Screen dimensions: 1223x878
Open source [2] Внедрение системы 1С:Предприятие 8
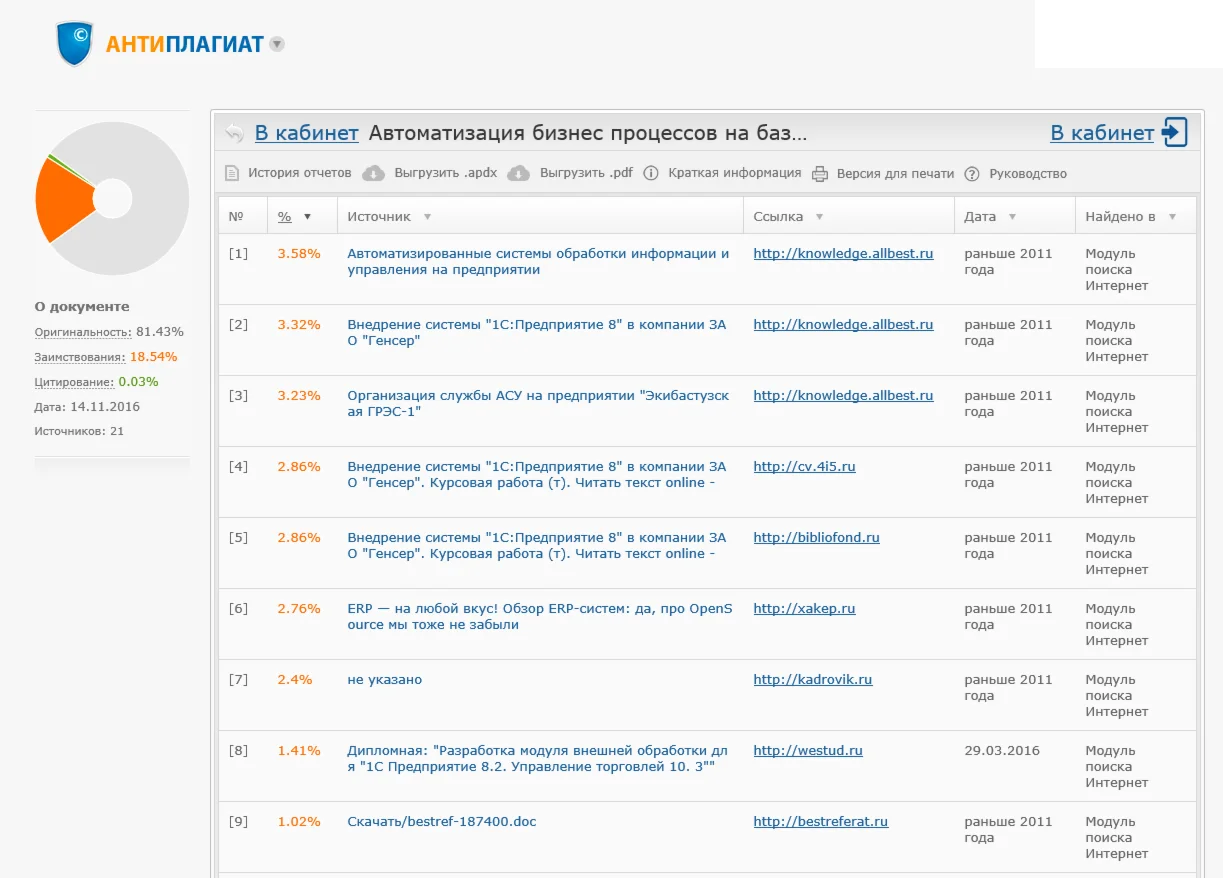coord(537,332)
